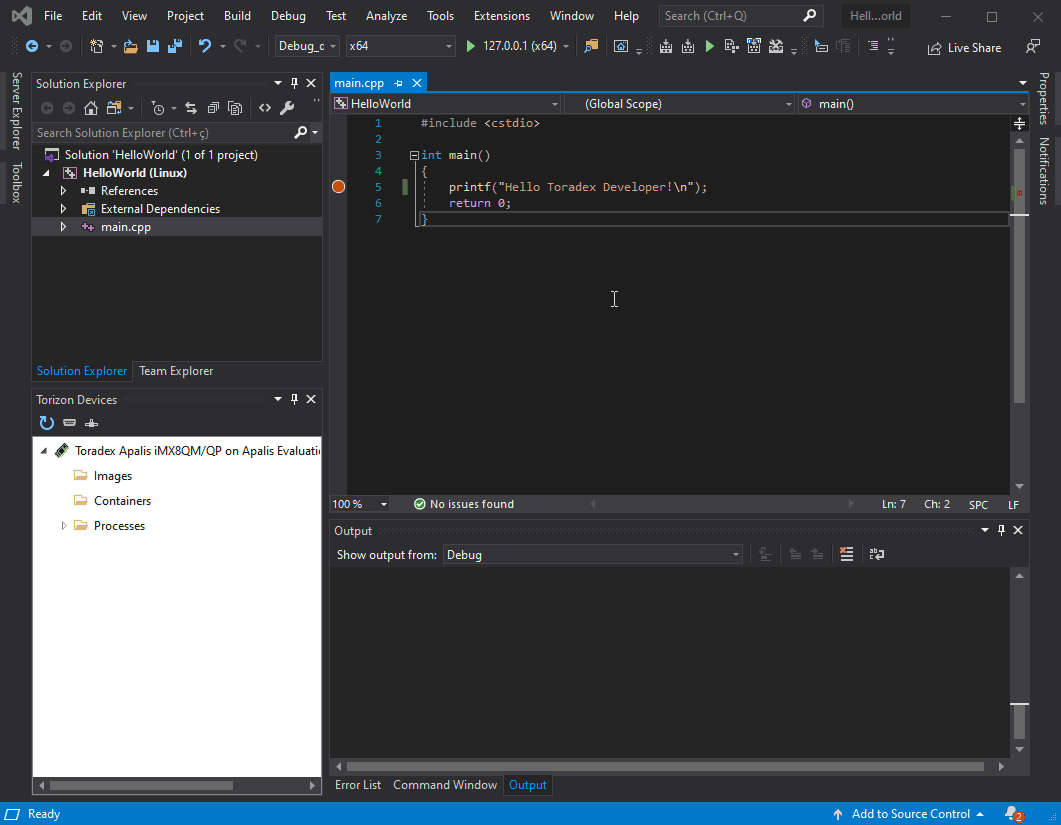The image size is (1061, 825).
Task: Open the Extensions menu
Action: (502, 16)
